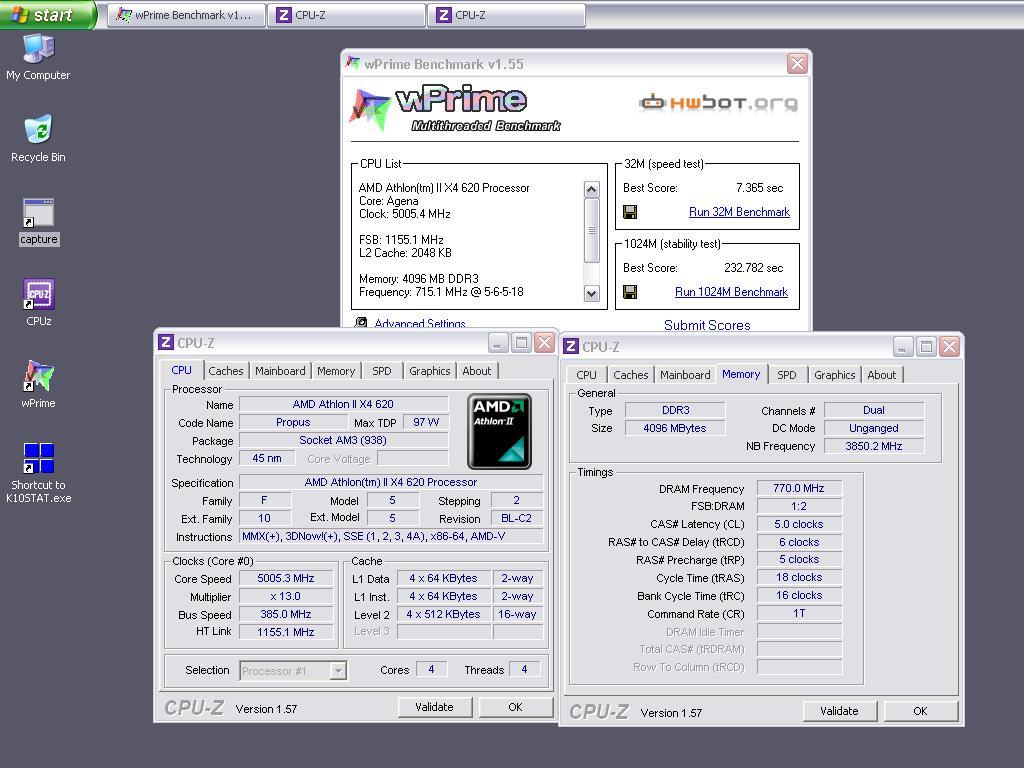The height and width of the screenshot is (768, 1024).
Task: Open My Computer desktop icon
Action: [x=38, y=57]
